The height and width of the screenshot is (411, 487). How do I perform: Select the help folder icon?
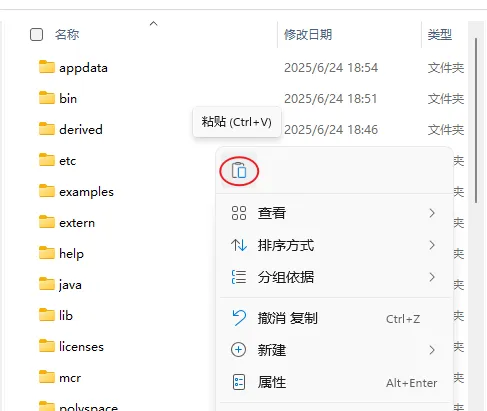point(47,253)
